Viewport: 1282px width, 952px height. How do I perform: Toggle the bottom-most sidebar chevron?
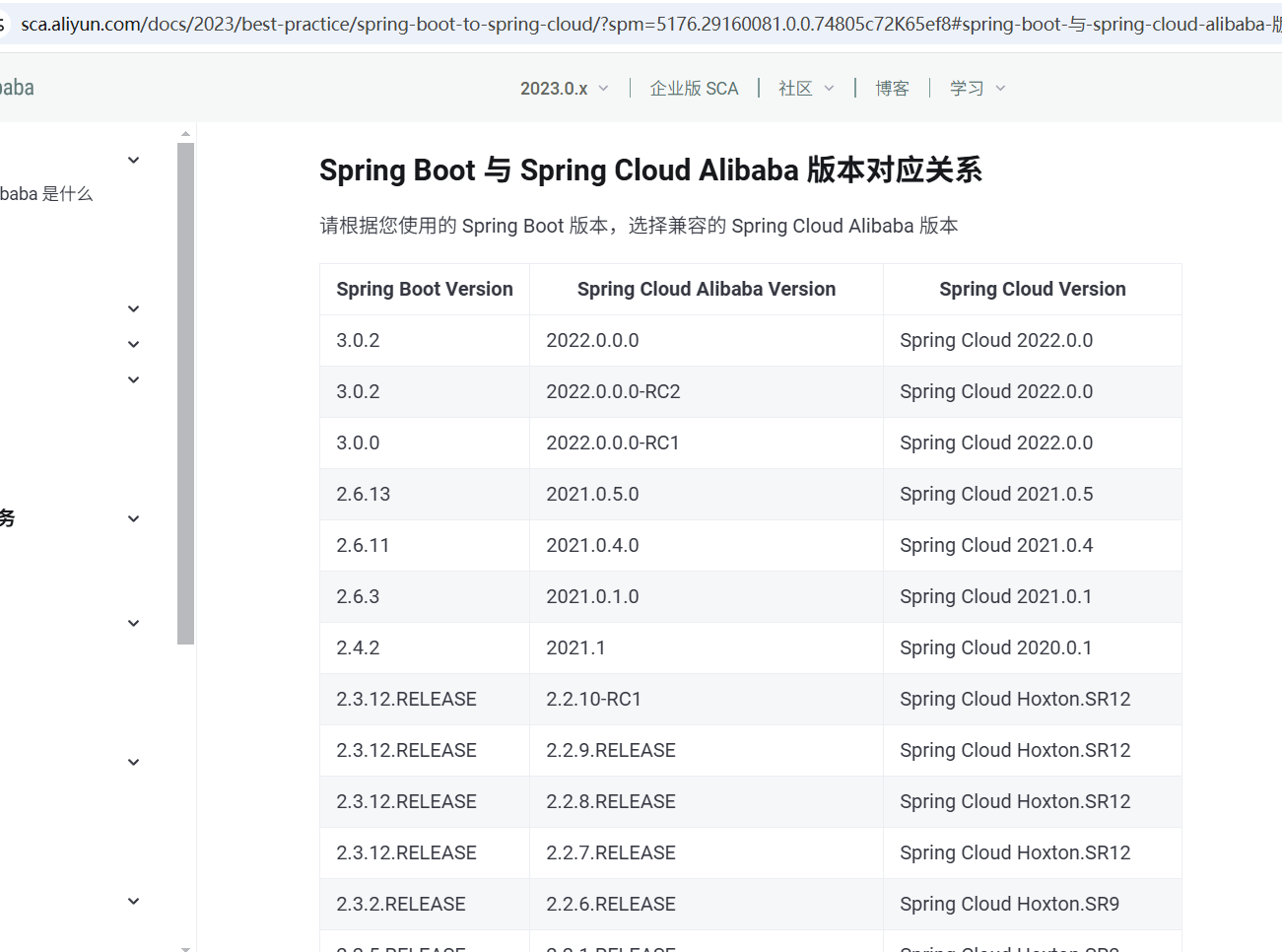tap(134, 901)
